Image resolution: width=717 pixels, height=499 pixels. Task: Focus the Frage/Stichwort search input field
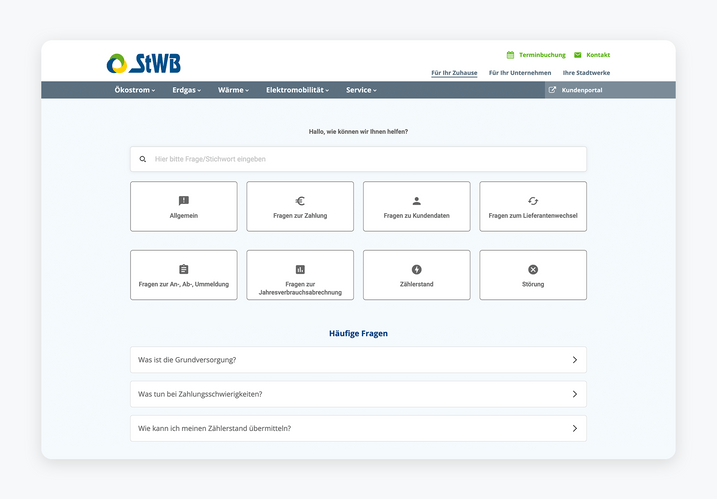click(358, 159)
